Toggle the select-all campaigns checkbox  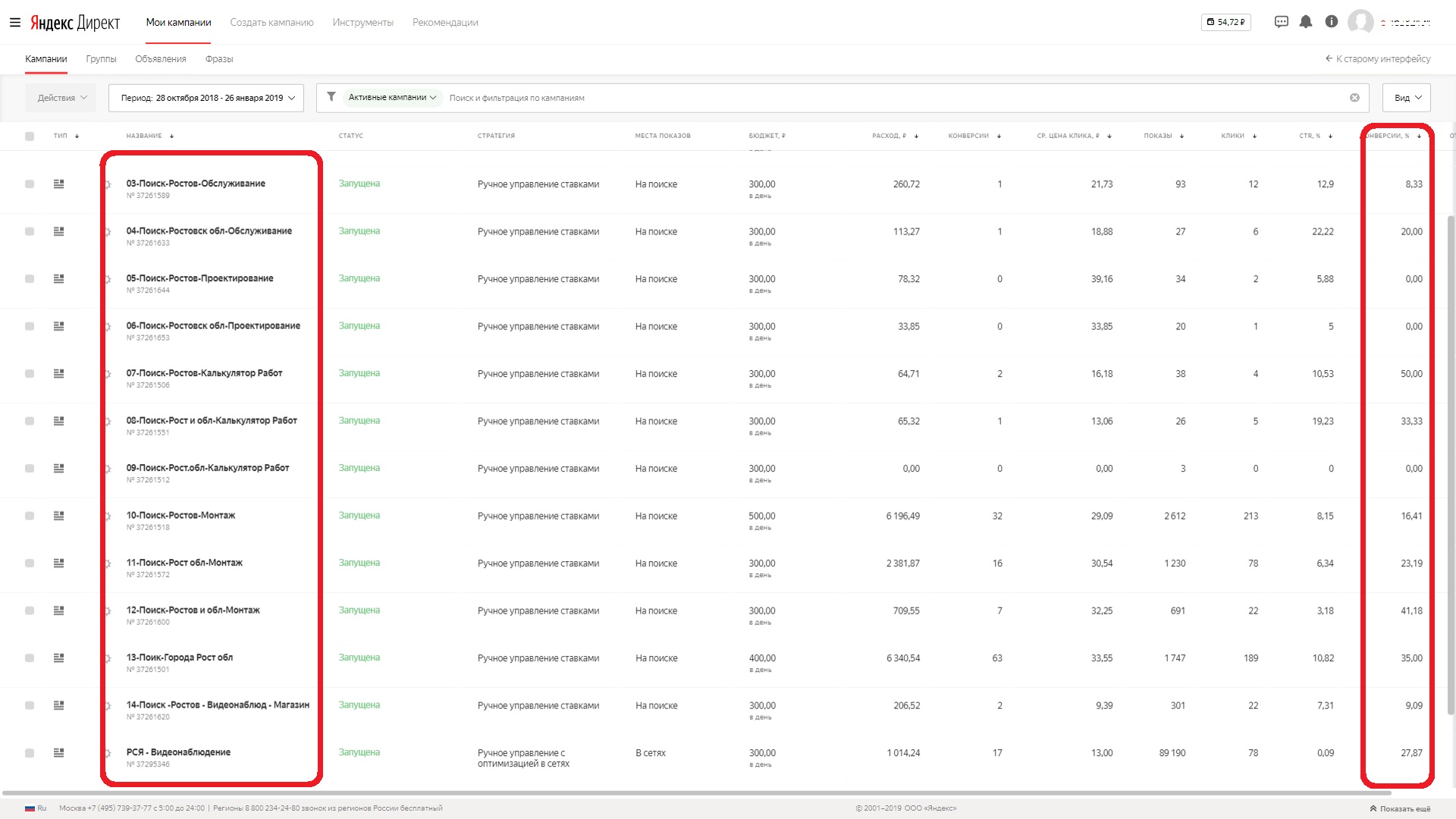pyautogui.click(x=30, y=136)
